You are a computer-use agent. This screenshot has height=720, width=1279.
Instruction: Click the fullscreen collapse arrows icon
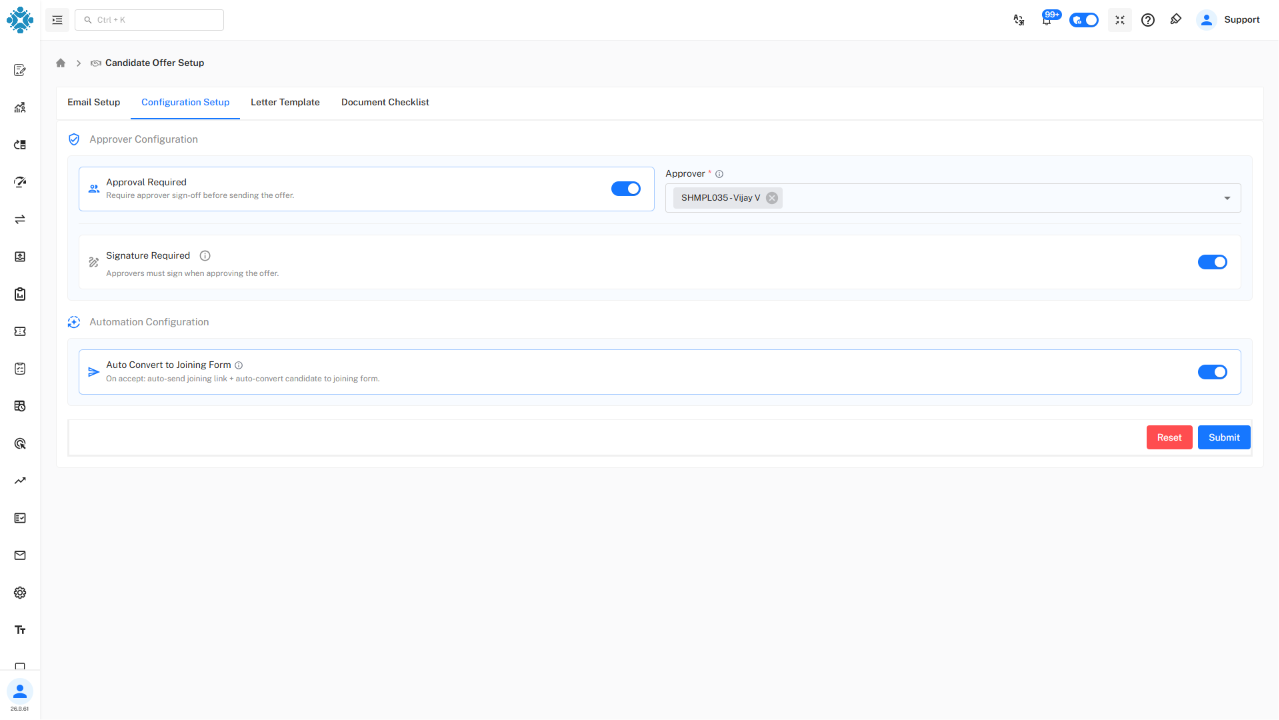pyautogui.click(x=1120, y=20)
